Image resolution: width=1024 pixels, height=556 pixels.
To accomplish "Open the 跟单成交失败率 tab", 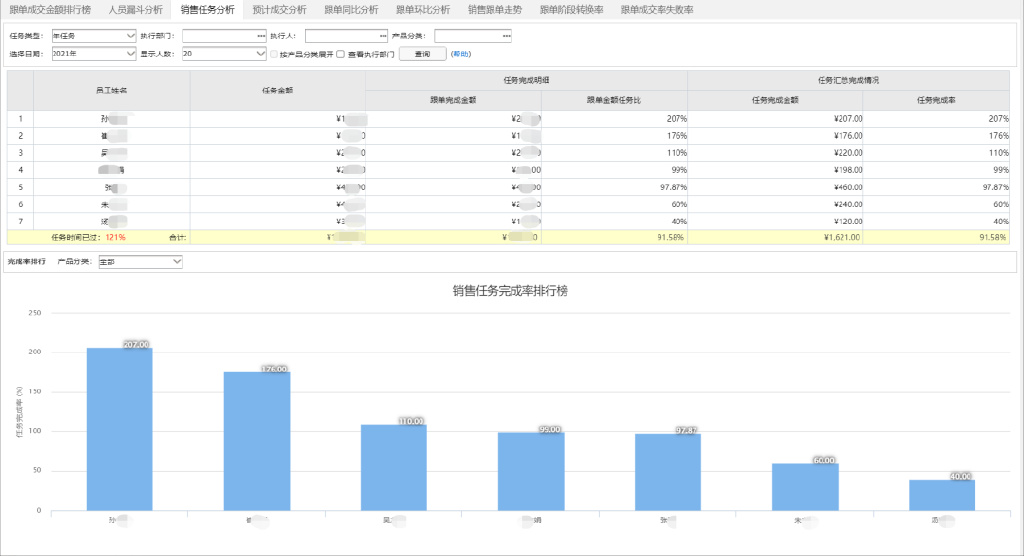I will (657, 9).
